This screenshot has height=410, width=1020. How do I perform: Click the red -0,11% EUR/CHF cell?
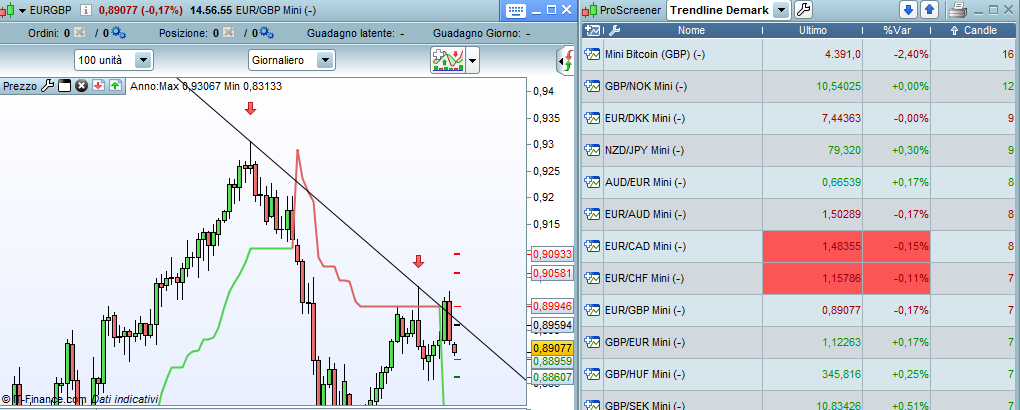[897, 279]
